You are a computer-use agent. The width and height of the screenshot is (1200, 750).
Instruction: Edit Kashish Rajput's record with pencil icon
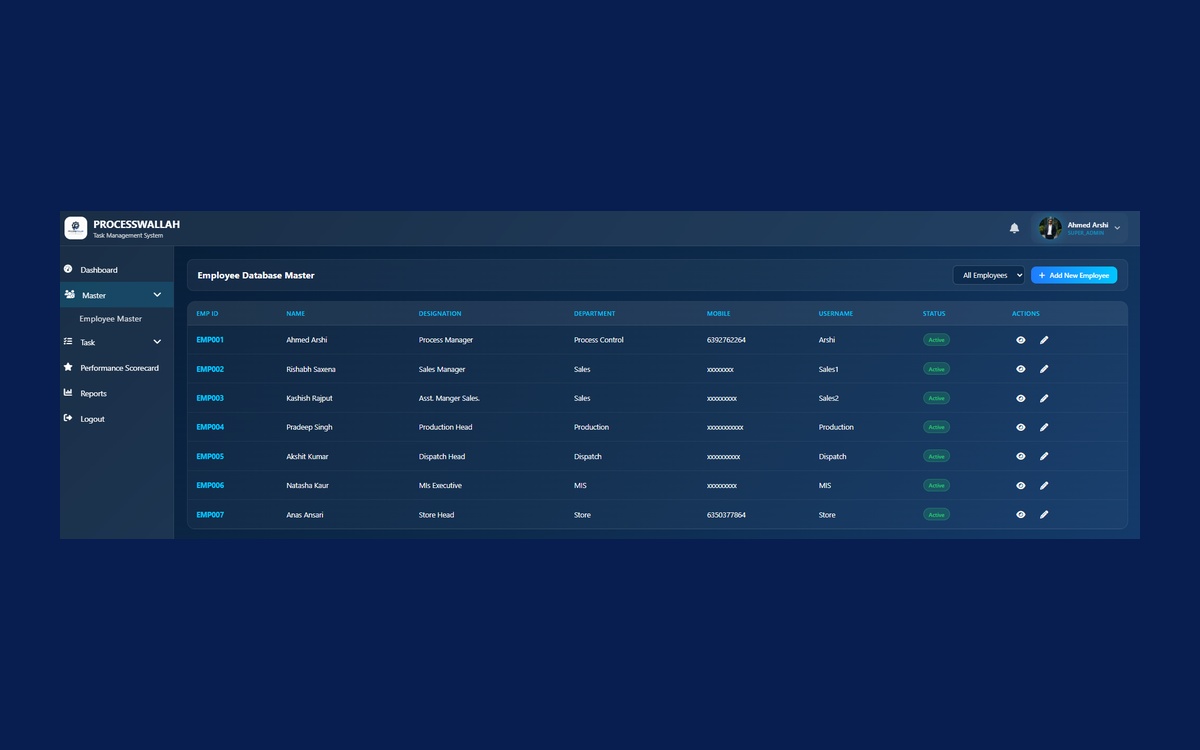(1044, 398)
